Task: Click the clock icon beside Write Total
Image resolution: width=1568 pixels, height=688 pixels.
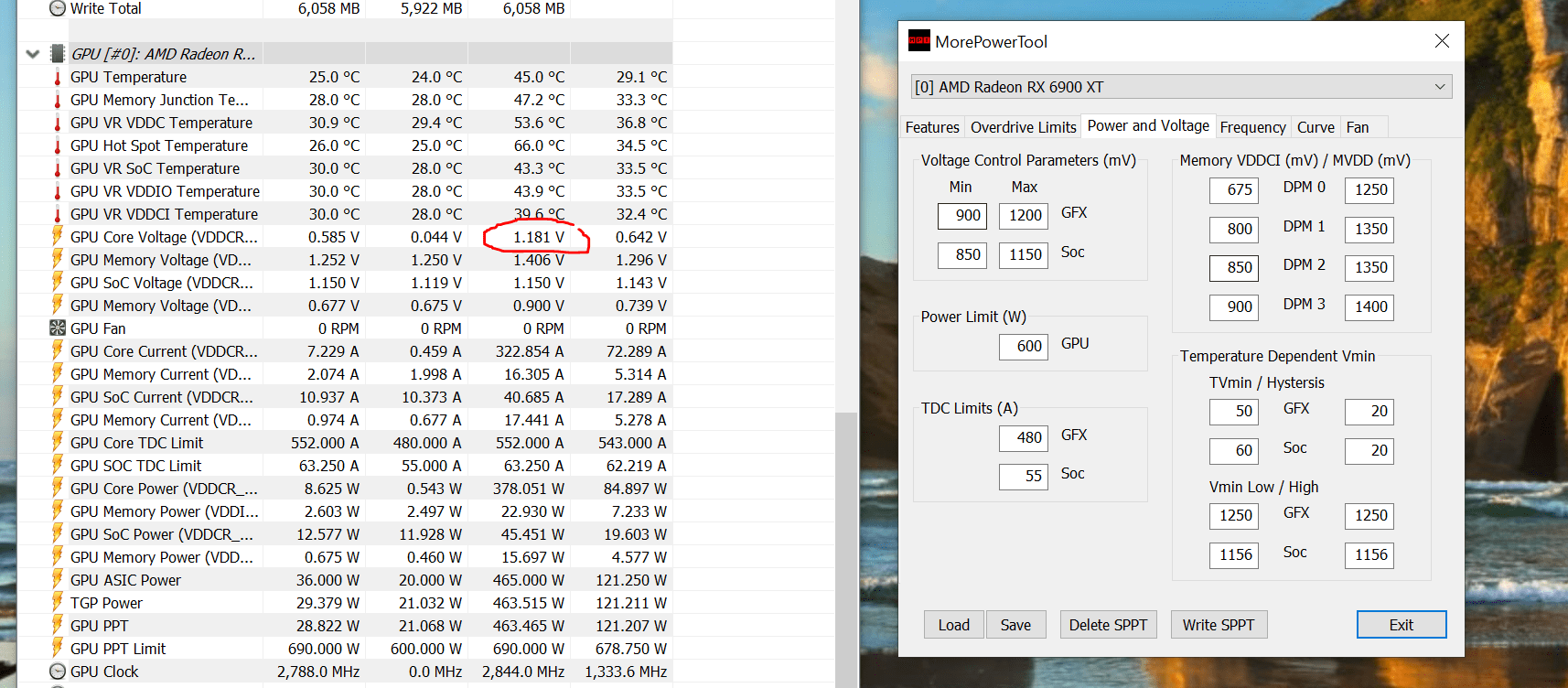Action: coord(58,8)
